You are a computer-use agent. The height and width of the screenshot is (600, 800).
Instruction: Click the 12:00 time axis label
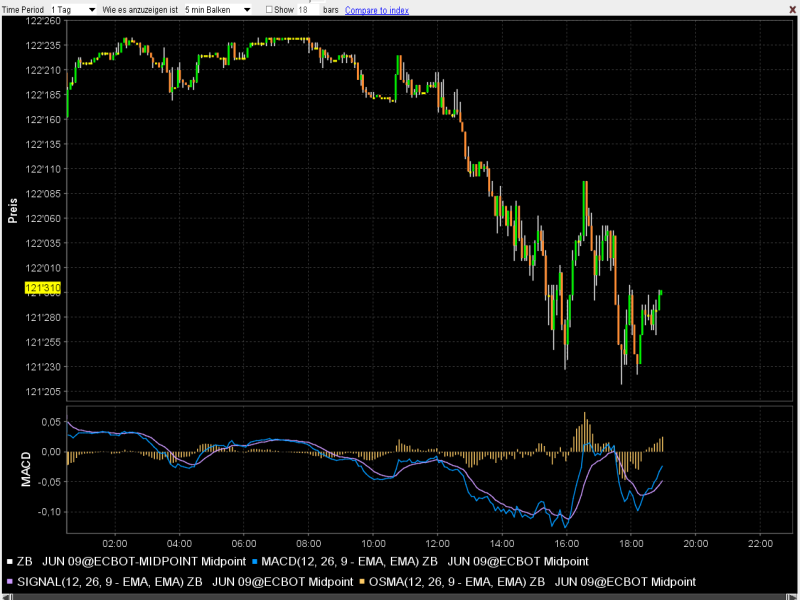point(438,544)
